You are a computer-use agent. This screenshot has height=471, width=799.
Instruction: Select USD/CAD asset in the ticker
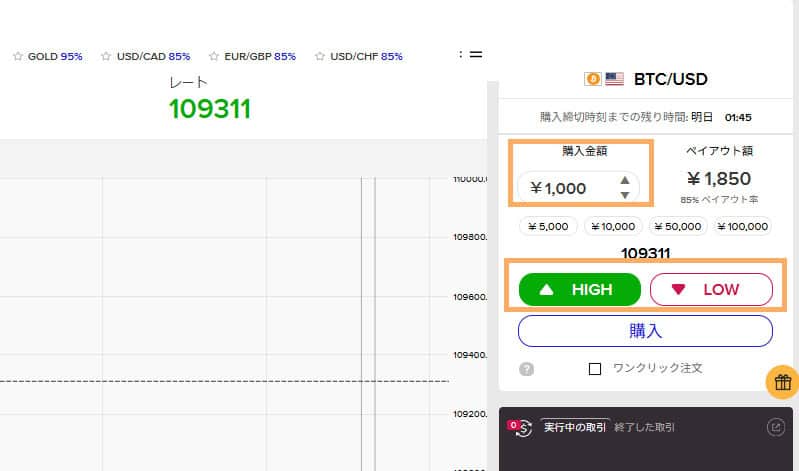tap(153, 56)
